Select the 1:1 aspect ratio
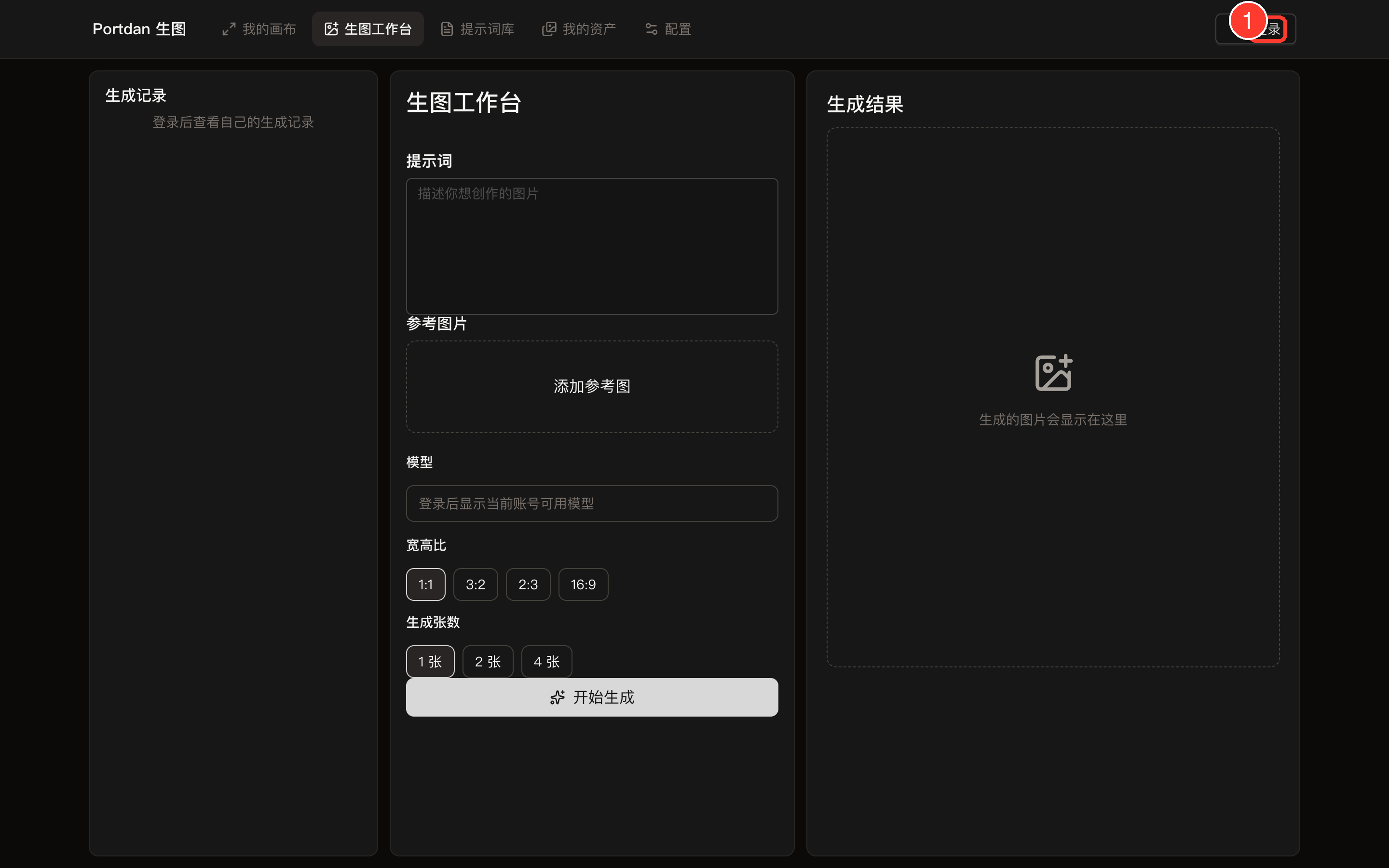The height and width of the screenshot is (868, 1389). pos(425,584)
